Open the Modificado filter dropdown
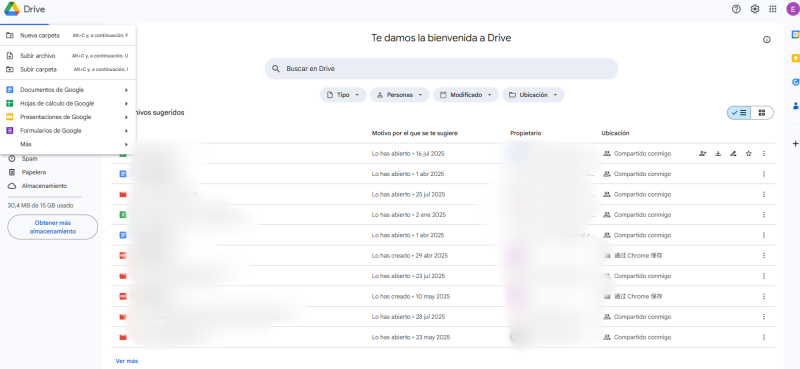This screenshot has height=369, width=800. (466, 95)
